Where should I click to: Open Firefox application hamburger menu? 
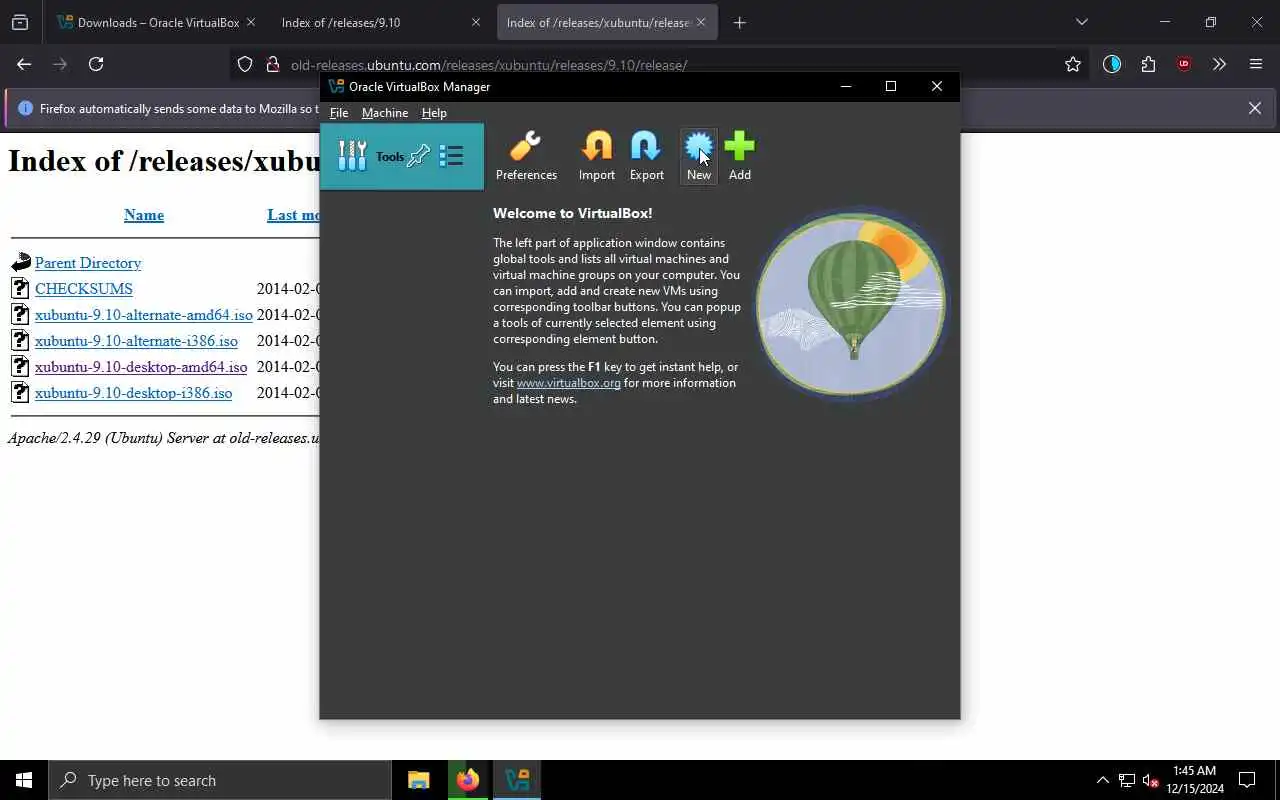click(x=1256, y=64)
